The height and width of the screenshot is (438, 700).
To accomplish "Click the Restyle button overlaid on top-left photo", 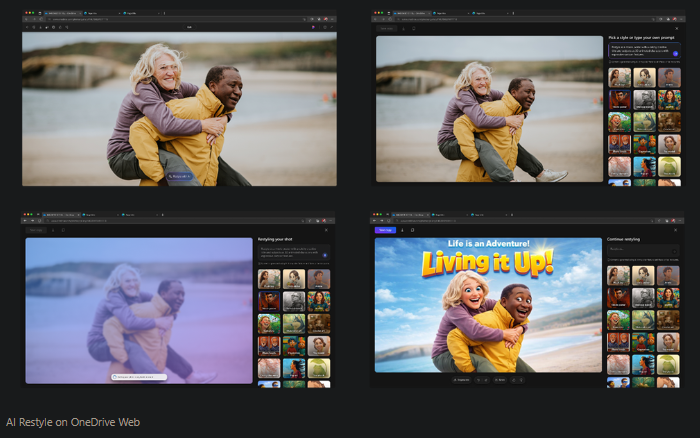I will click(x=180, y=175).
